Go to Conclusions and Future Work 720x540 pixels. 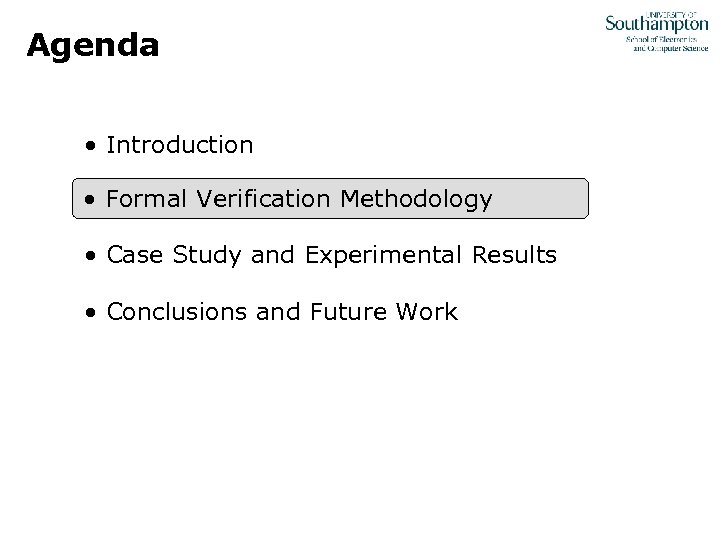tap(281, 312)
